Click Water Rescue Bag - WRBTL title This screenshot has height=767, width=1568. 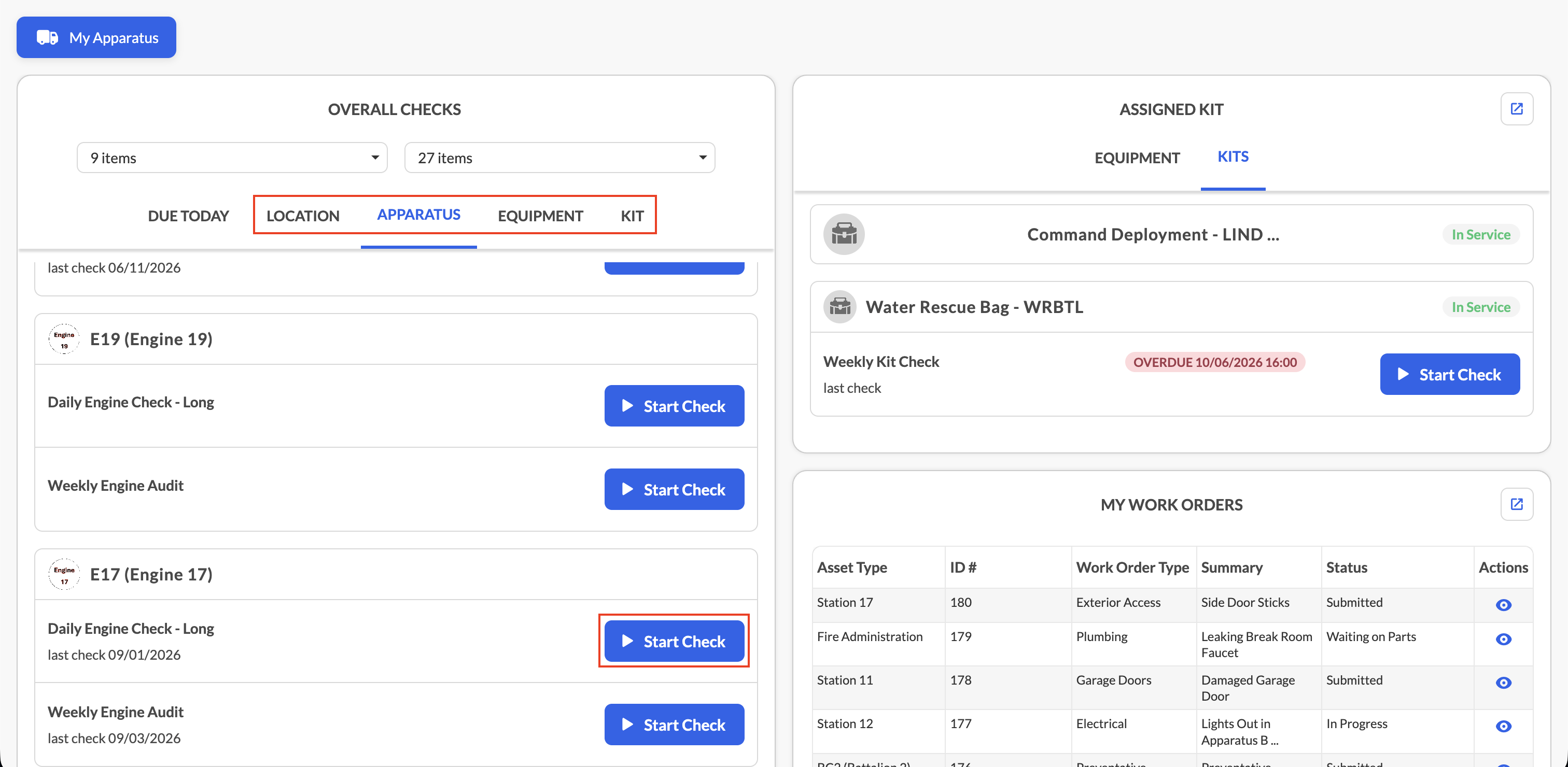tap(974, 307)
